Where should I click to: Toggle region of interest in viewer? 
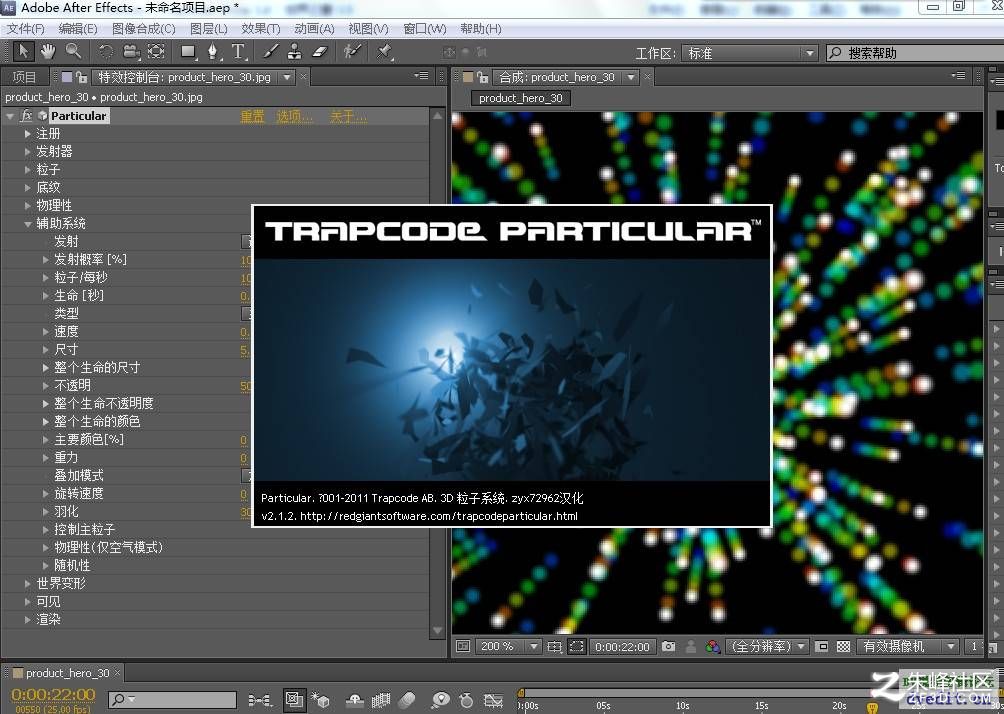click(576, 647)
